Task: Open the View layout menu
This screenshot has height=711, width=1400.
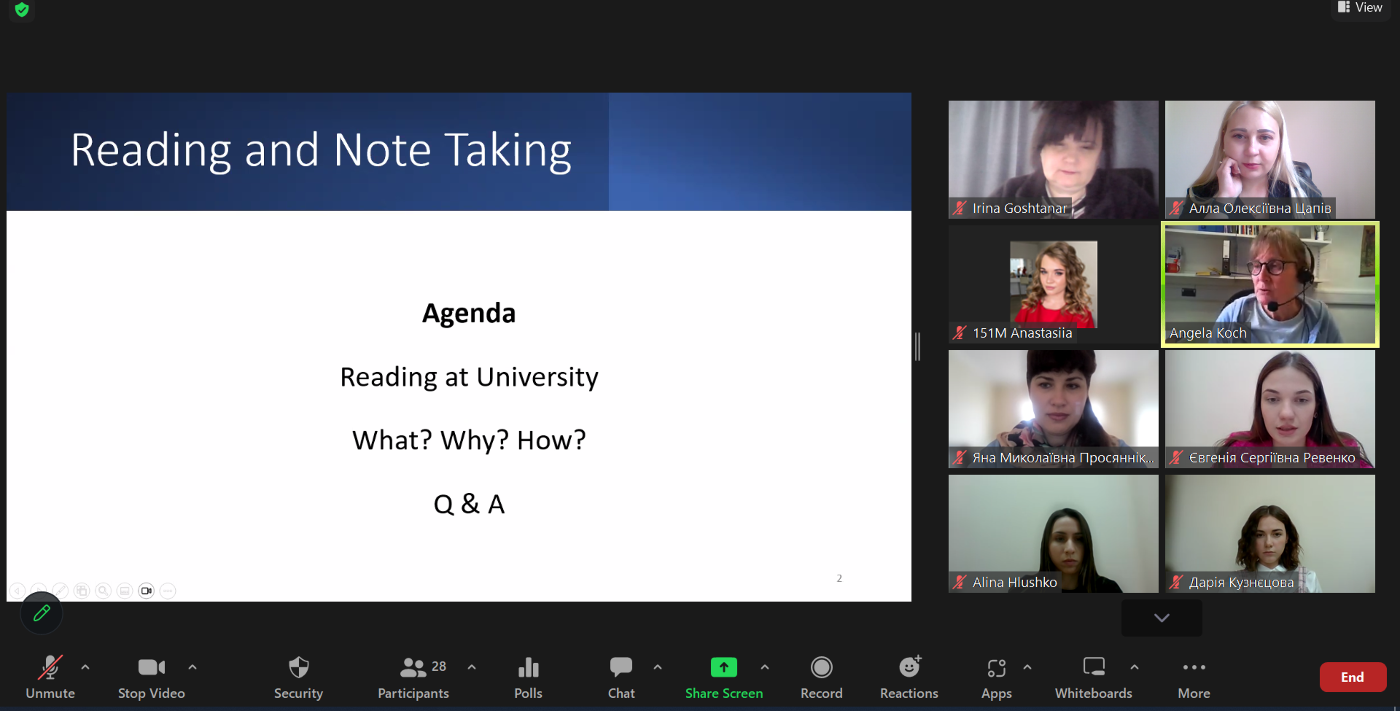Action: pos(1360,8)
